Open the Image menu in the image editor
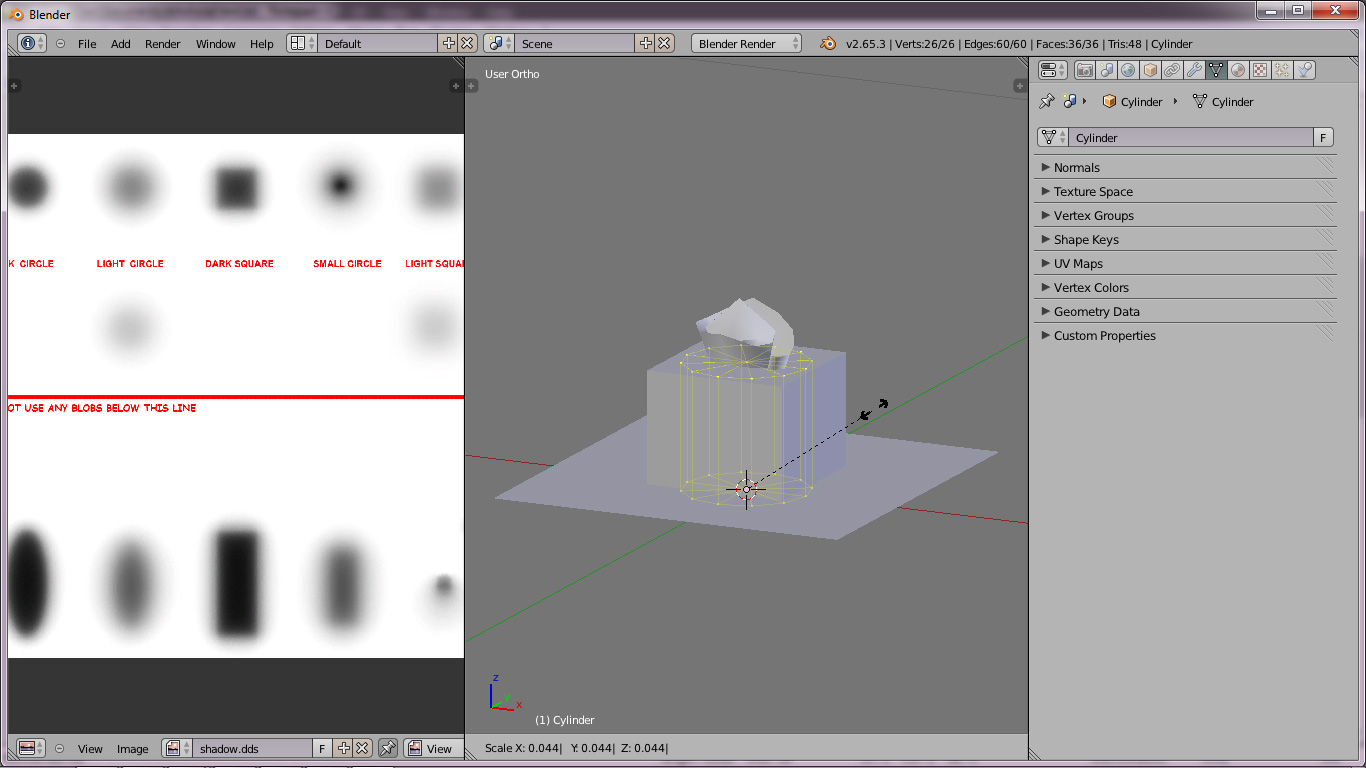Viewport: 1366px width, 768px height. (x=132, y=749)
